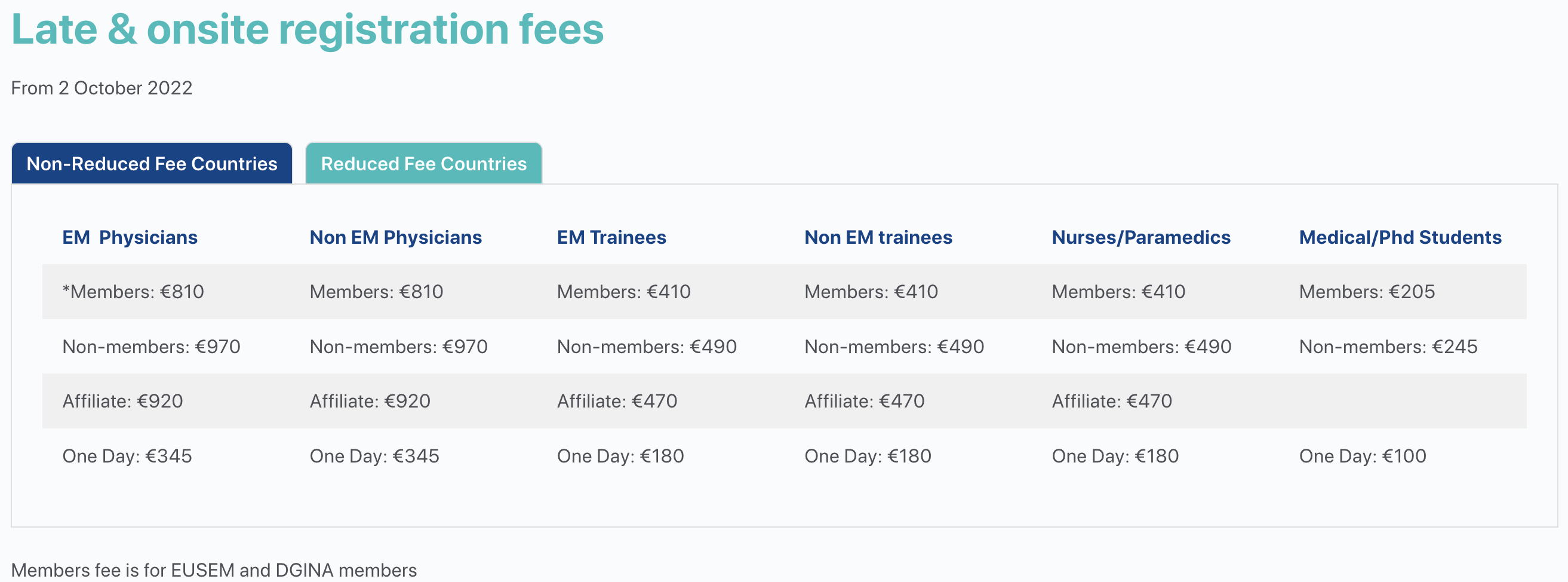The height and width of the screenshot is (582, 1568).
Task: Select Students One Day €100 cell
Action: coord(1362,456)
